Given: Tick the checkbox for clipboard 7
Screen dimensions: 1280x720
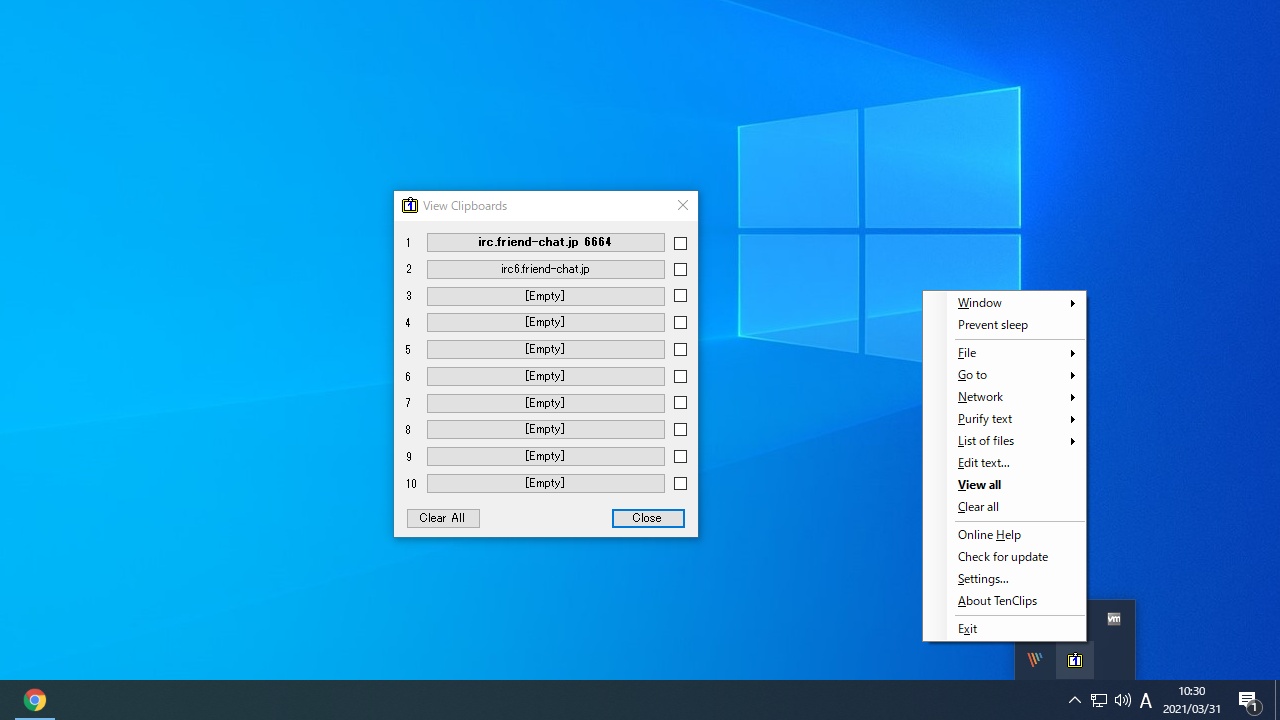Looking at the screenshot, I should point(680,403).
